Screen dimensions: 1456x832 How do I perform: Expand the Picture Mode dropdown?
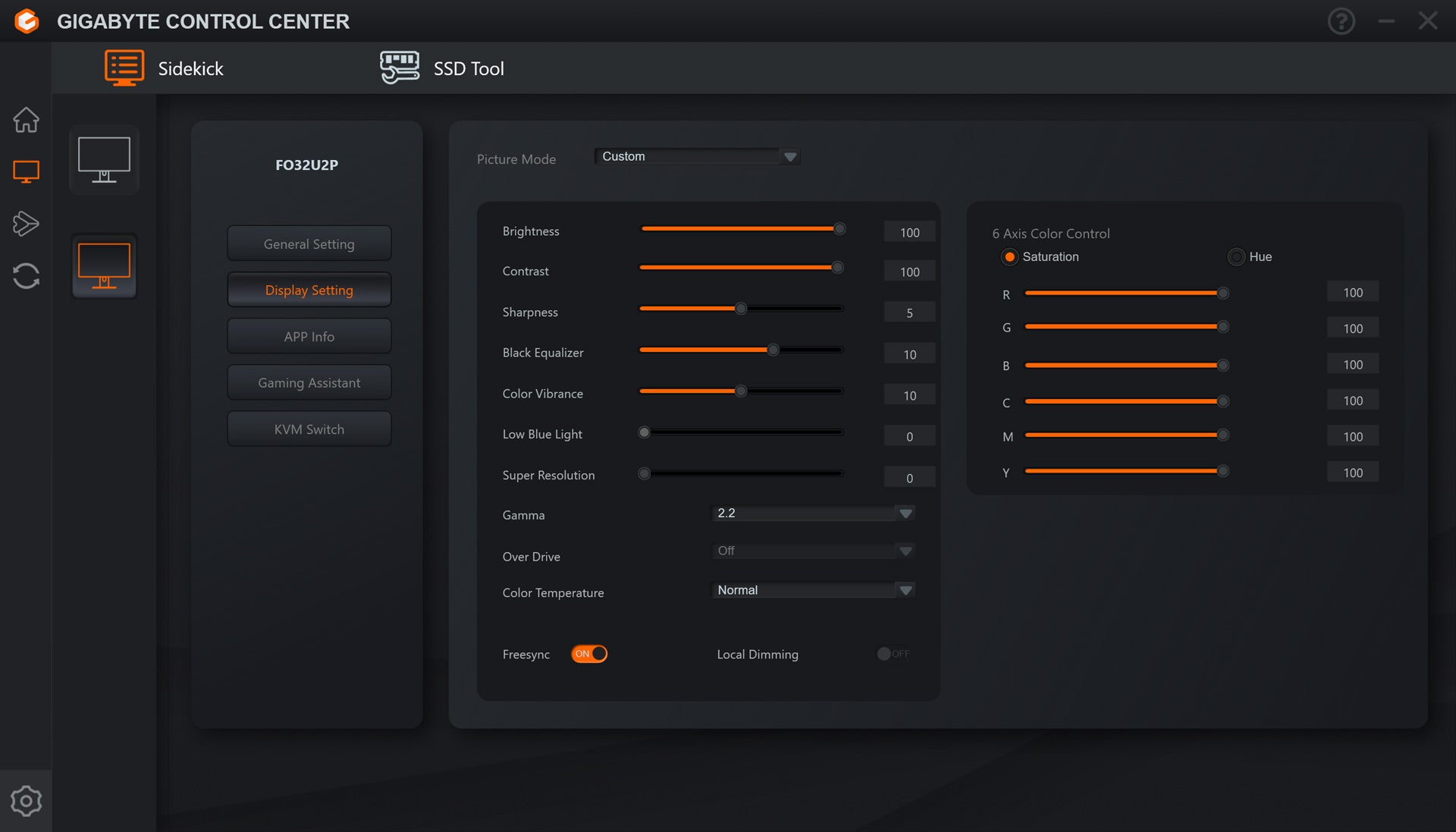(790, 157)
